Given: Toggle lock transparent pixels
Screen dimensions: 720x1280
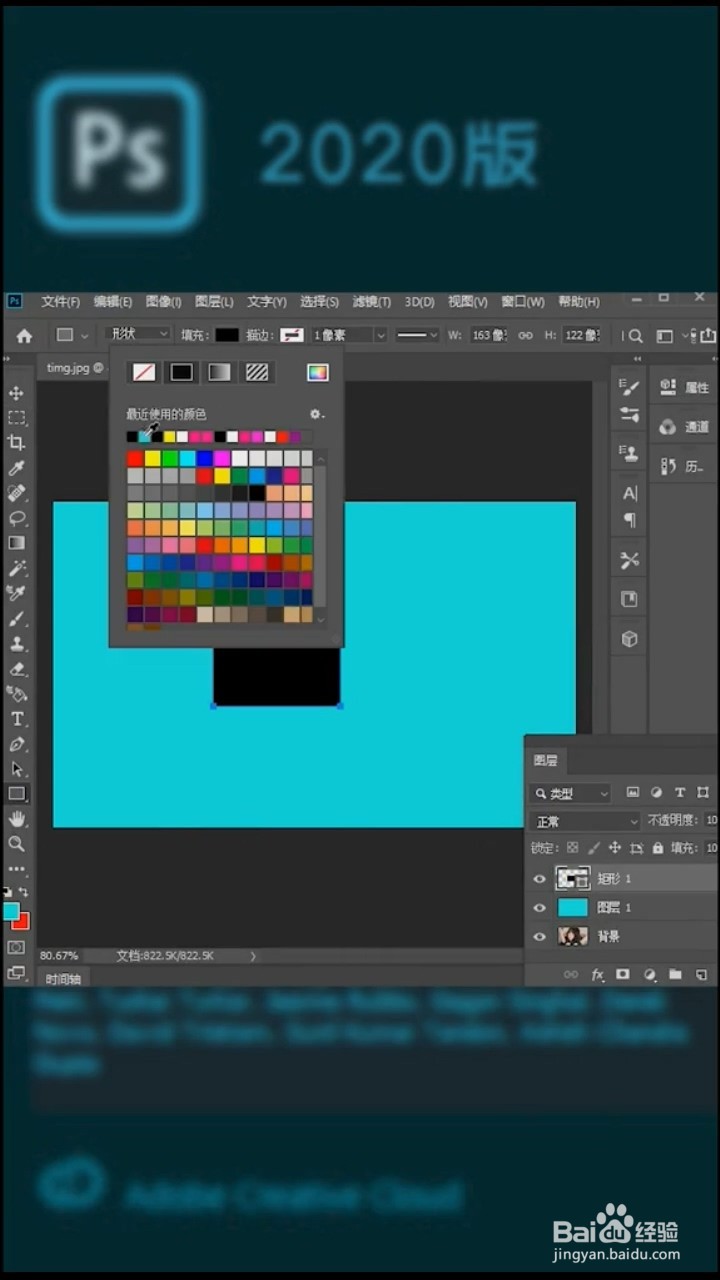Looking at the screenshot, I should [572, 848].
